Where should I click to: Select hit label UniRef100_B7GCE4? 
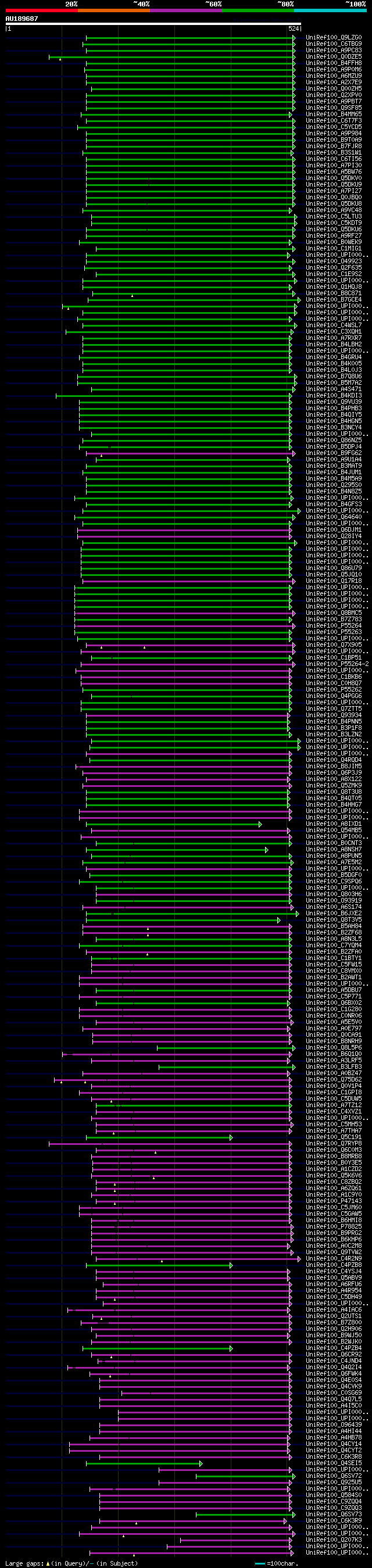(334, 299)
